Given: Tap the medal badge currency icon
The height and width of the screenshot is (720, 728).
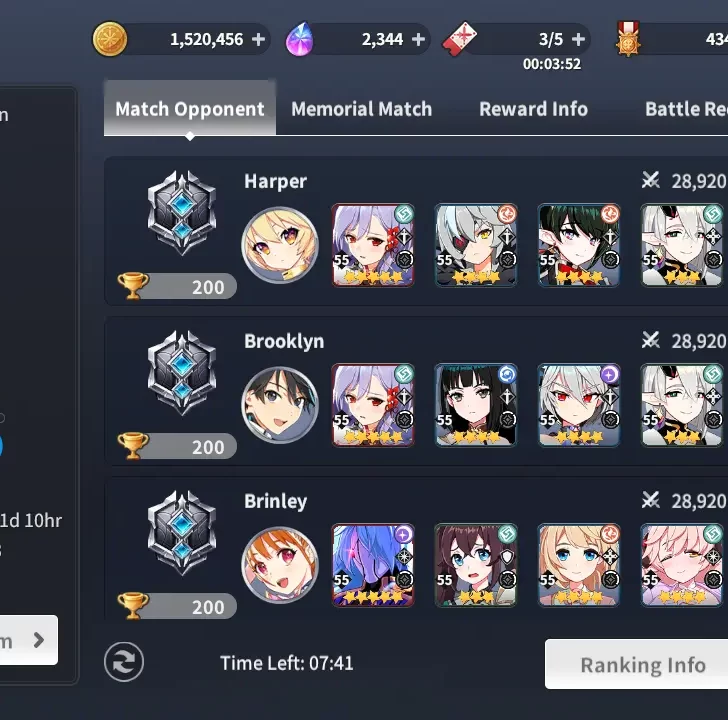Looking at the screenshot, I should click(x=628, y=39).
